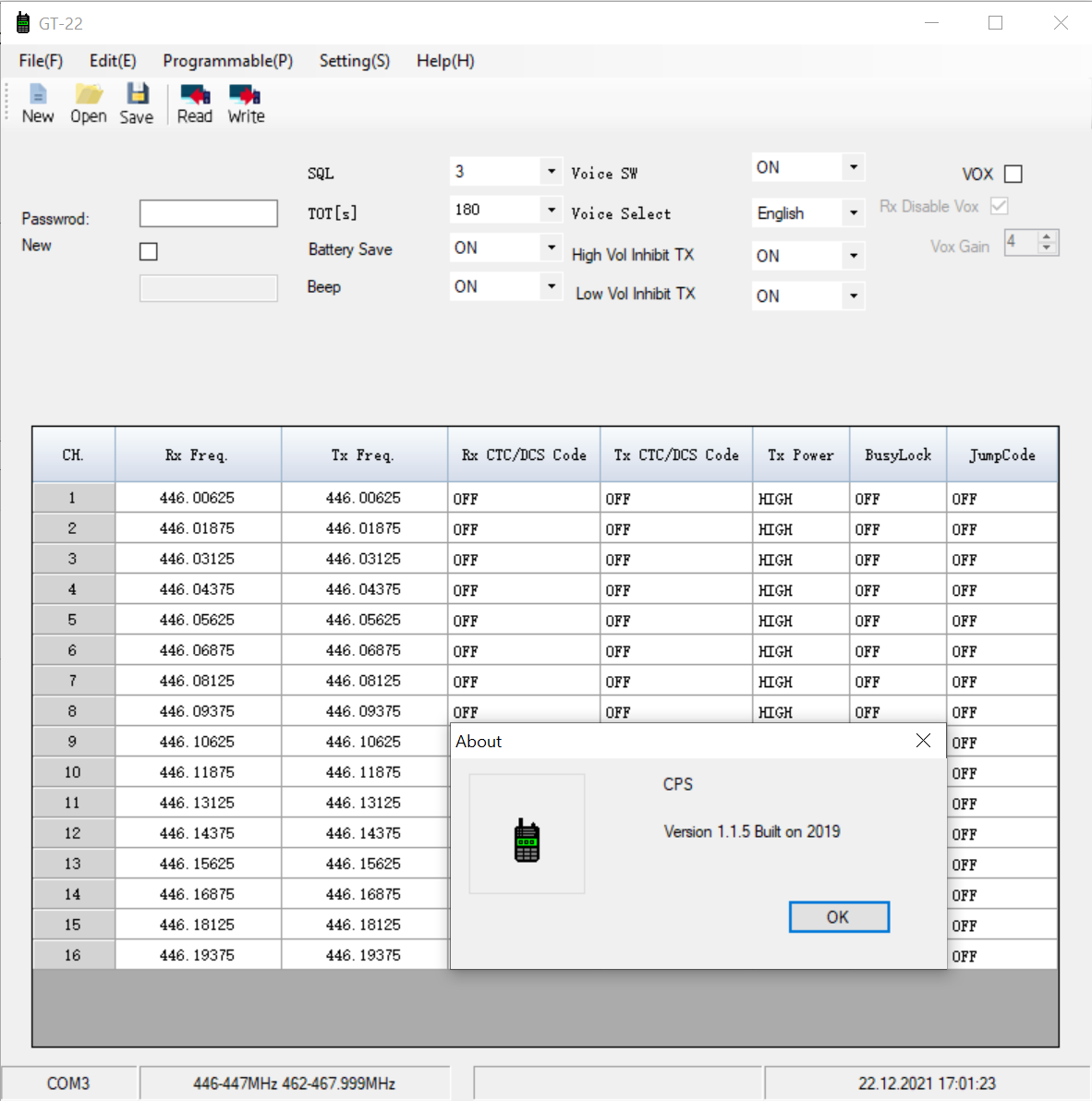
Task: Click Tx Power HIGH cell for channel 8
Action: click(801, 710)
